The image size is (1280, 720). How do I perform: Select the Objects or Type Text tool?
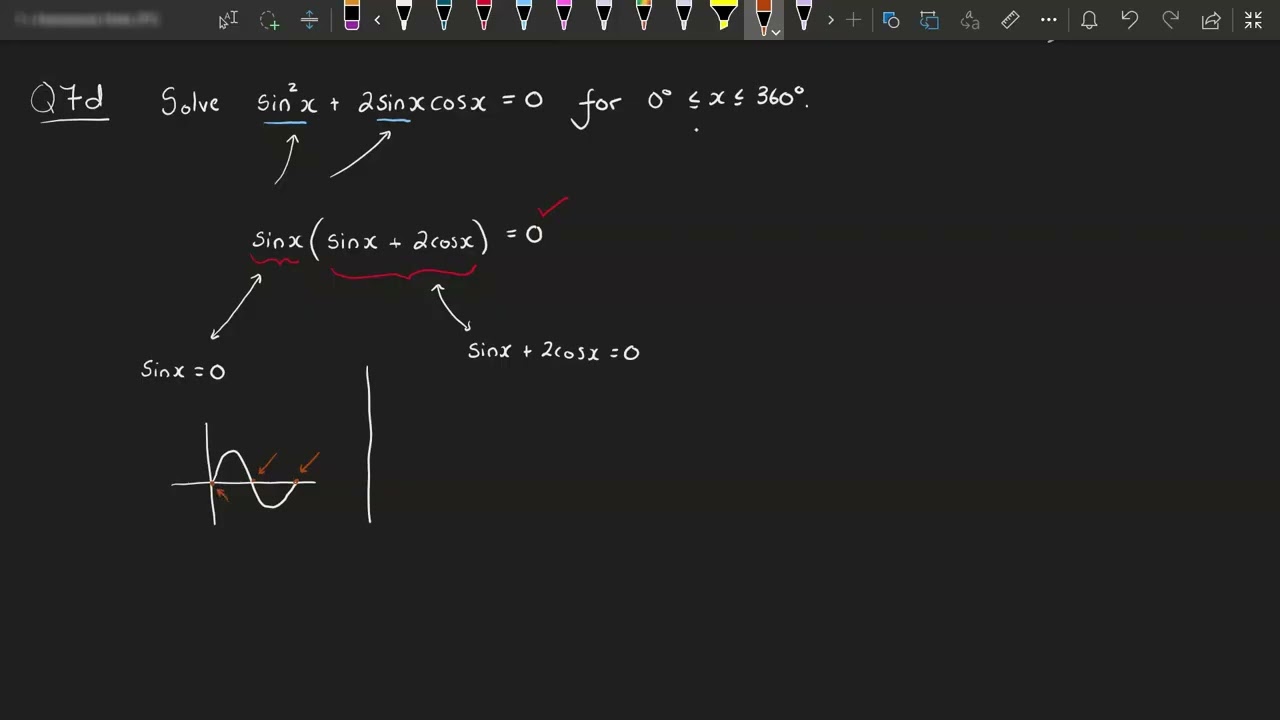click(228, 20)
